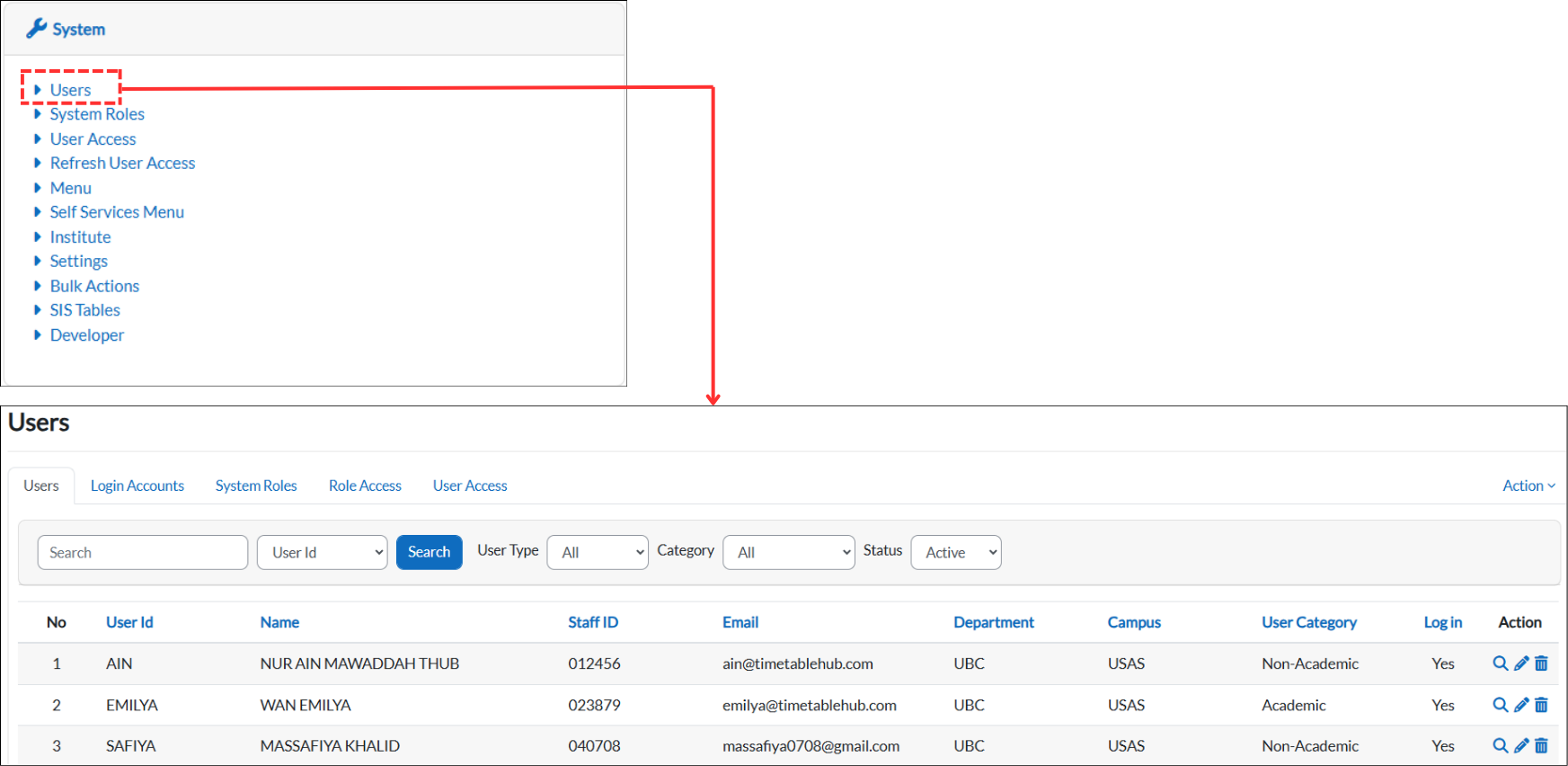The height and width of the screenshot is (766, 1568).
Task: Click staff ID 012456
Action: (594, 664)
